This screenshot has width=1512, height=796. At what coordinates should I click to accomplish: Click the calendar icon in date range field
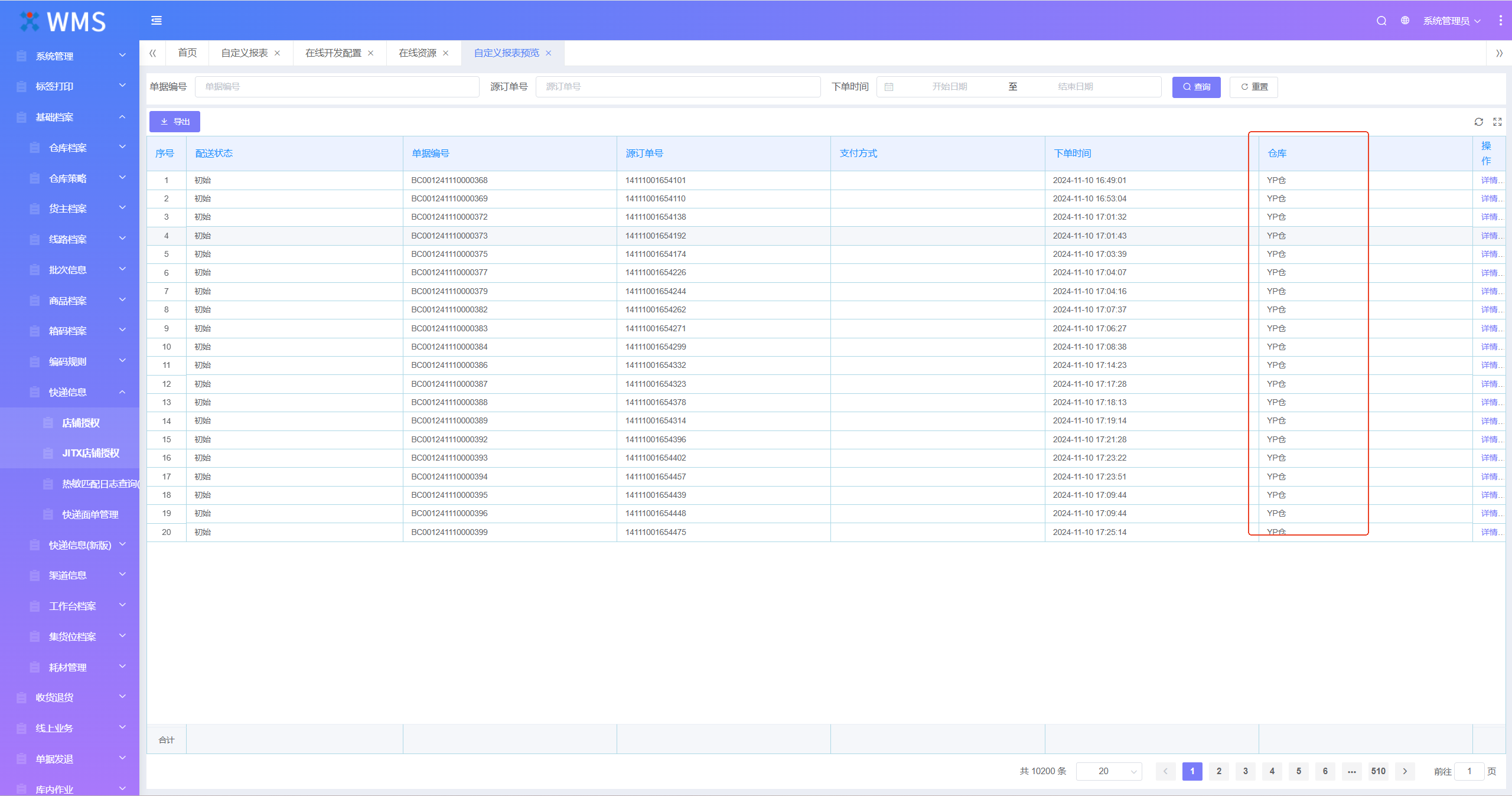(889, 87)
